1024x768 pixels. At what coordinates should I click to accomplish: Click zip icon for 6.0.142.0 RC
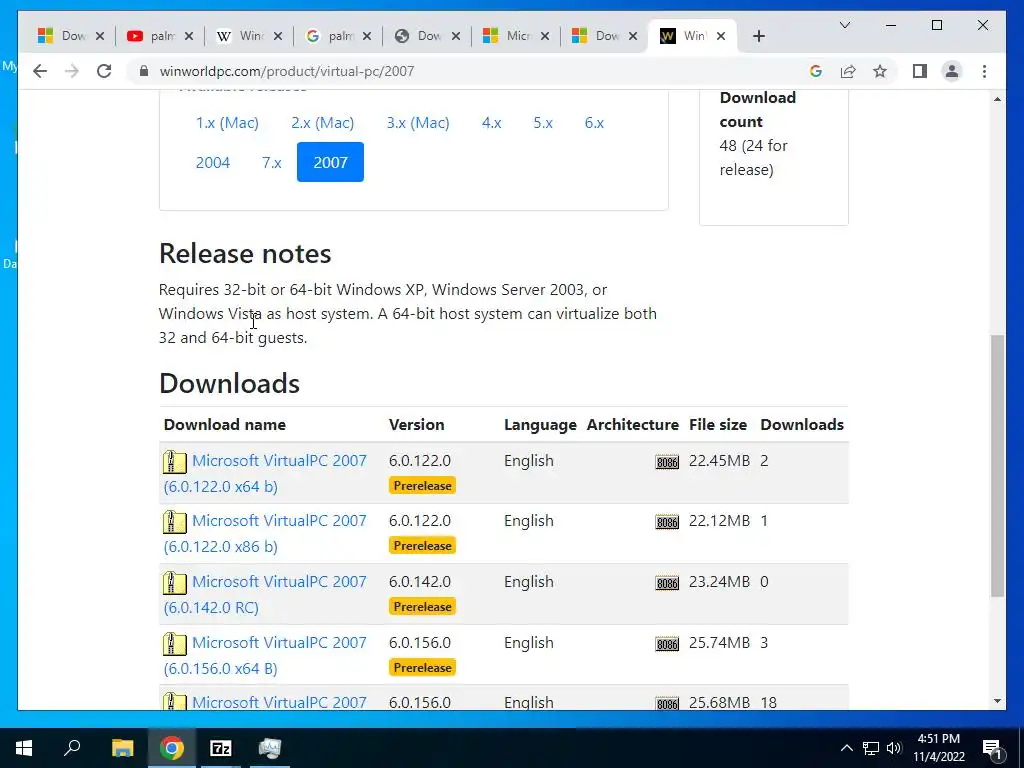[174, 583]
